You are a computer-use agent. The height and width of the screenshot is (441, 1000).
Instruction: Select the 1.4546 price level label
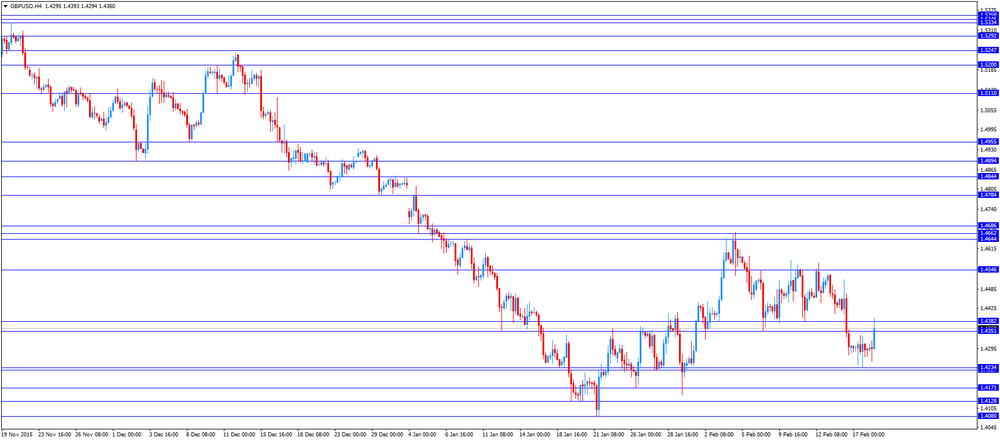click(x=988, y=270)
